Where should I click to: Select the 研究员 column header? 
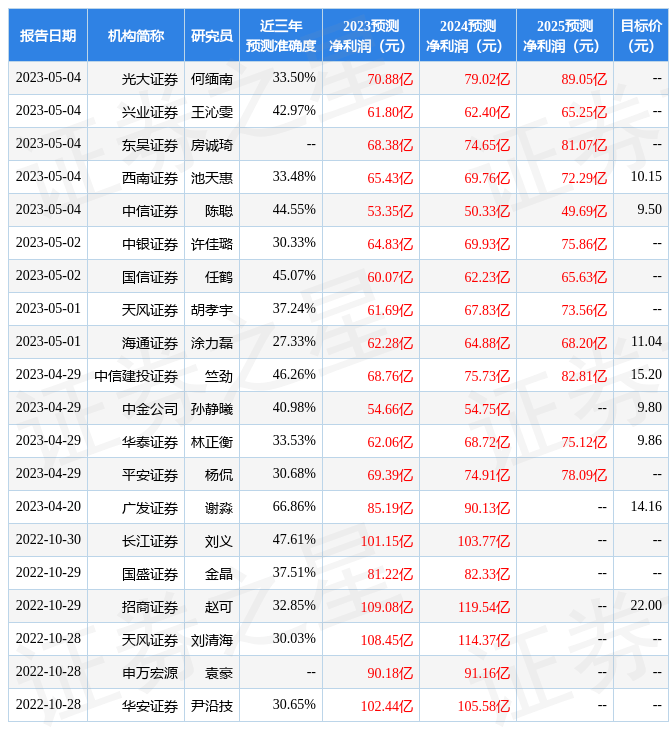click(x=212, y=35)
